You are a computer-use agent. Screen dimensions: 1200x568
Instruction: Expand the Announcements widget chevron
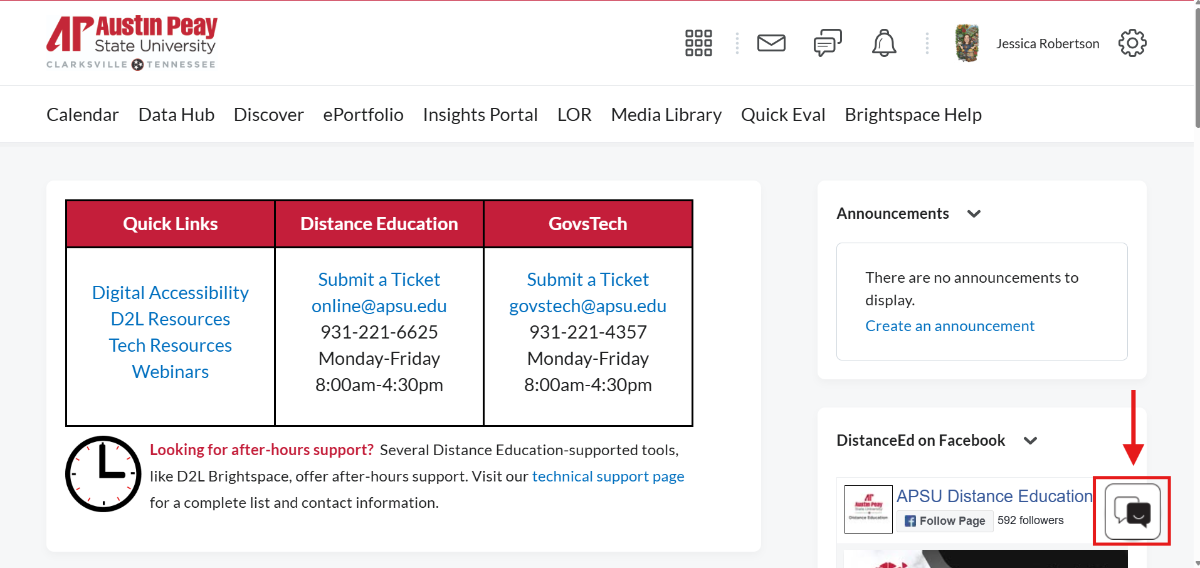pos(974,214)
